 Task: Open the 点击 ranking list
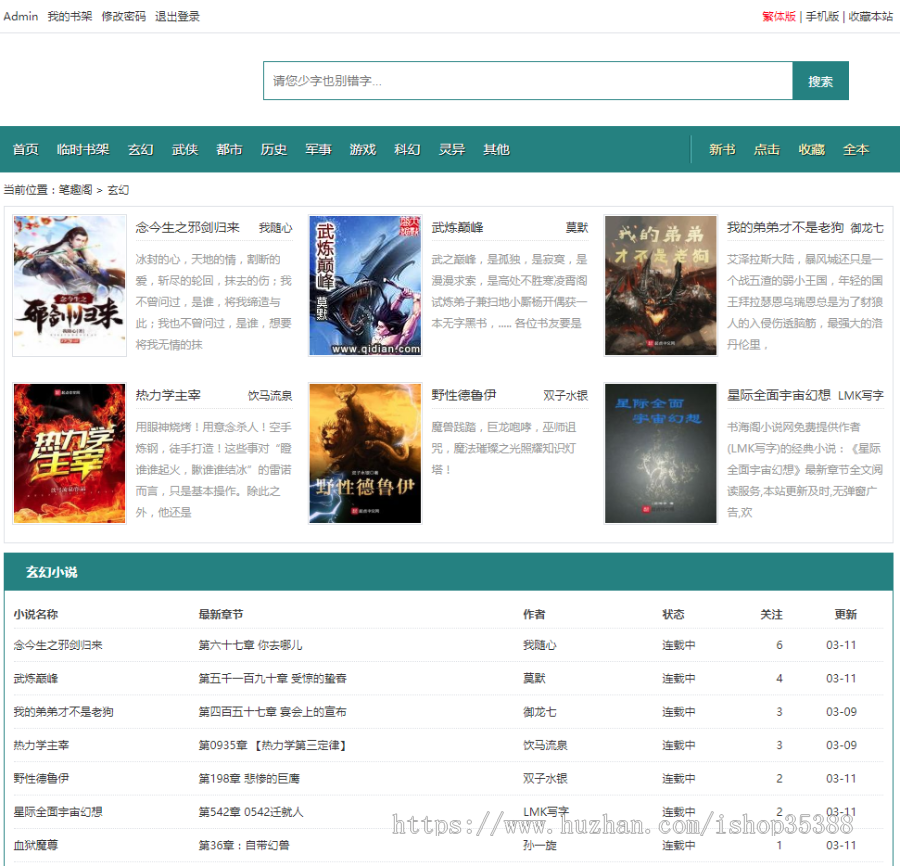767,149
